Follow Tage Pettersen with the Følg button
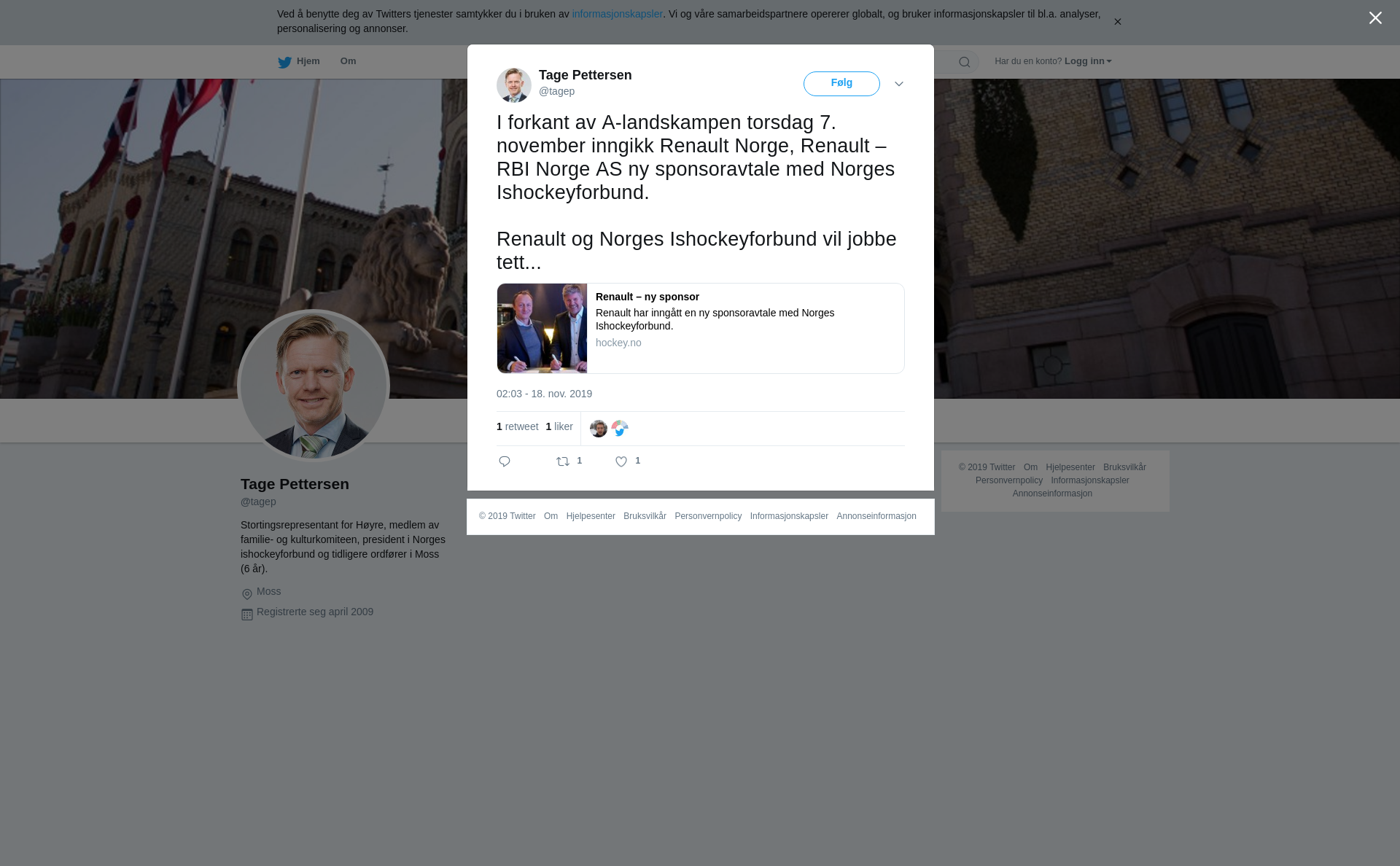This screenshot has height=866, width=1400. click(841, 84)
